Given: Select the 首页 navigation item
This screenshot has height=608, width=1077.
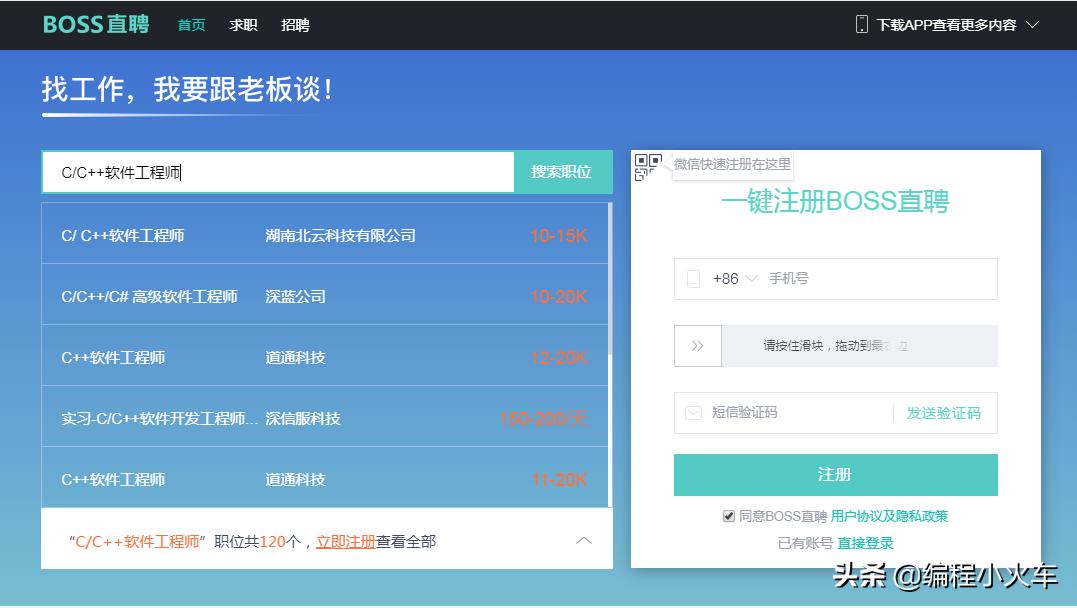Looking at the screenshot, I should click(190, 25).
